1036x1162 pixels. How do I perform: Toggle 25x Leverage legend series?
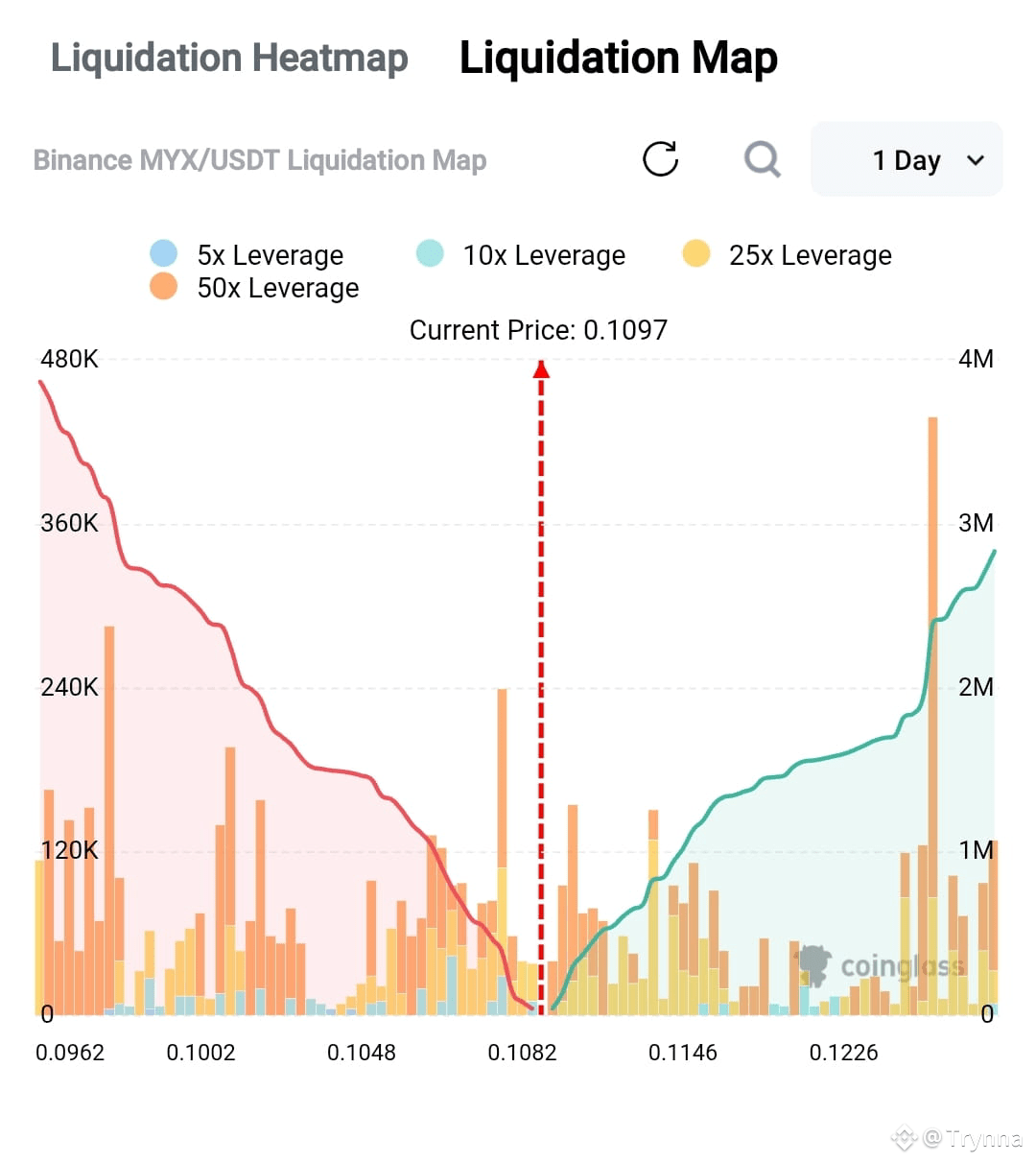point(788,255)
